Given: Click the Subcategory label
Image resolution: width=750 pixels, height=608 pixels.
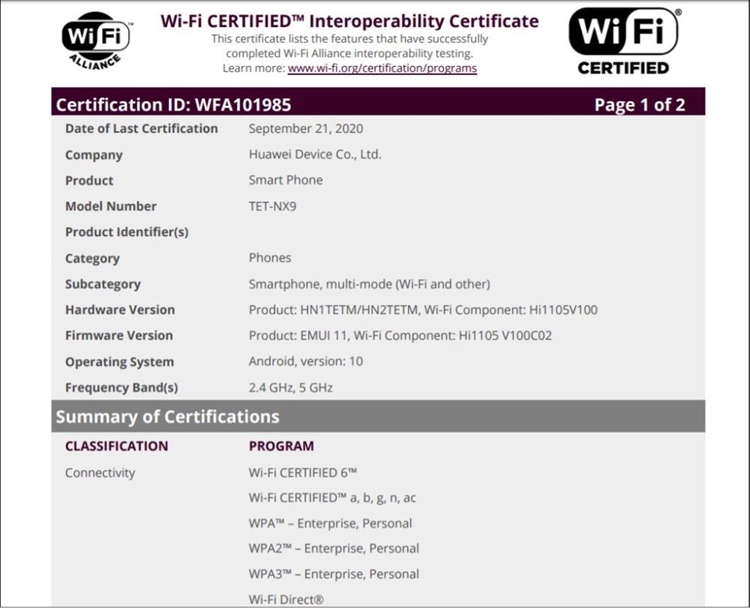Looking at the screenshot, I should [103, 284].
